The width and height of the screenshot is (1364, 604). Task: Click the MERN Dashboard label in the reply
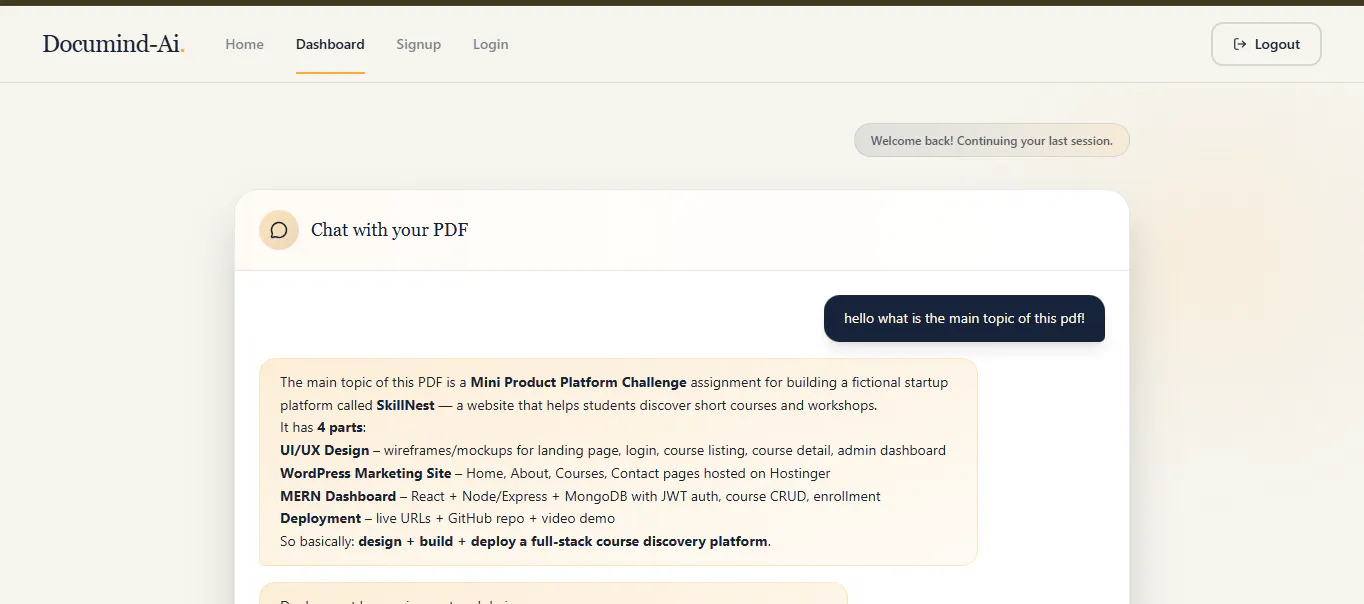tap(338, 496)
